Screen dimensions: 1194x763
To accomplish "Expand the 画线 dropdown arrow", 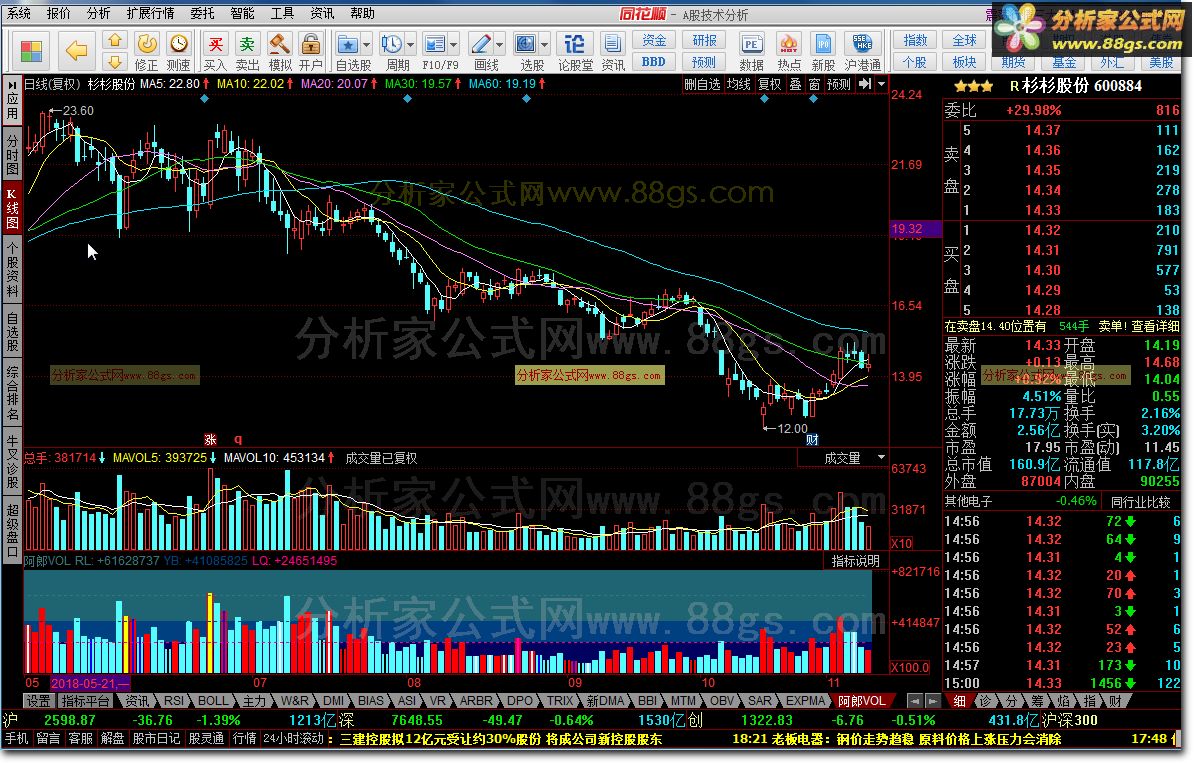I will (500, 44).
